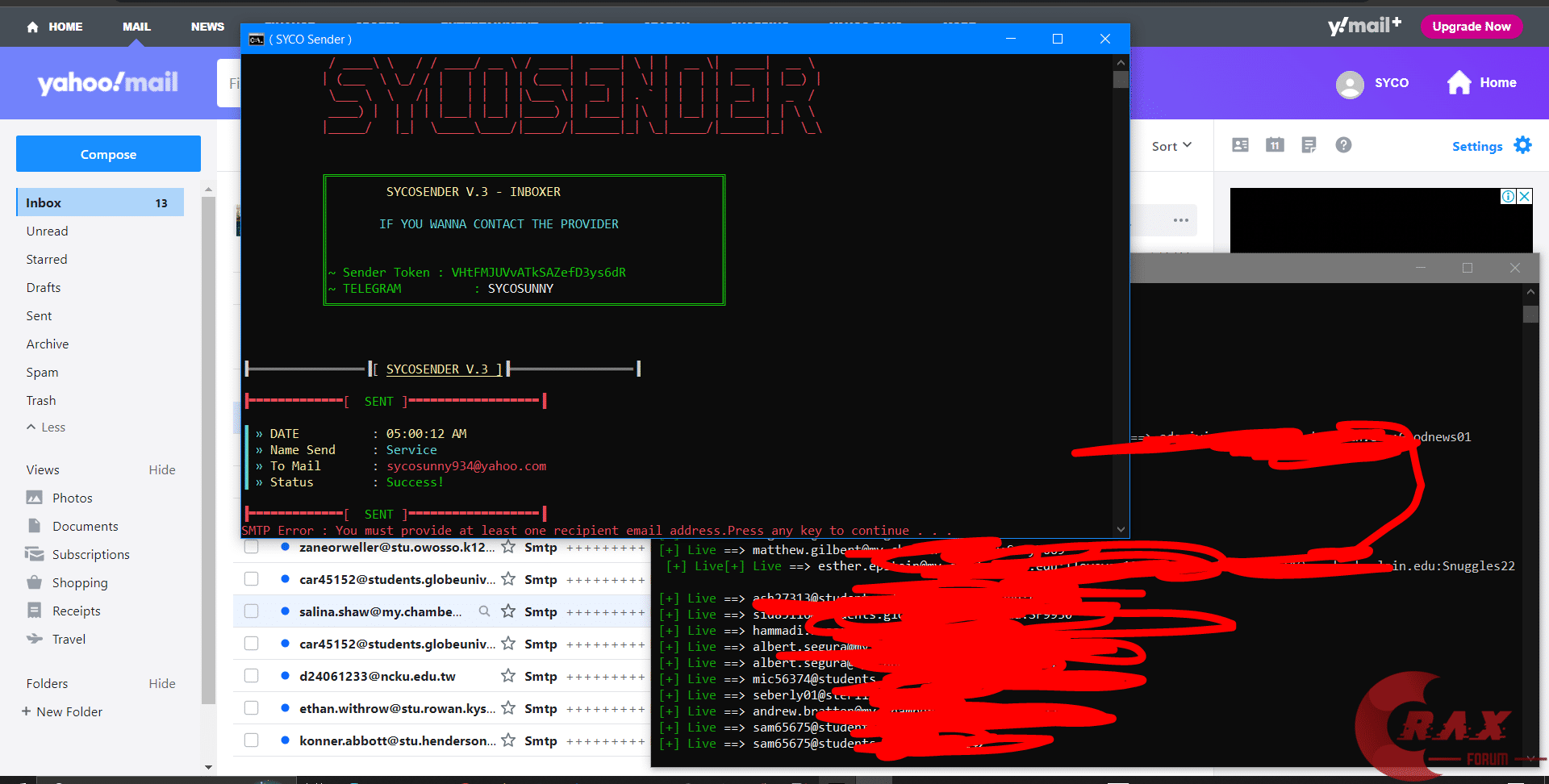Screen dimensions: 1549x784
Task: Open Settings via the gear icon
Action: 1522,145
